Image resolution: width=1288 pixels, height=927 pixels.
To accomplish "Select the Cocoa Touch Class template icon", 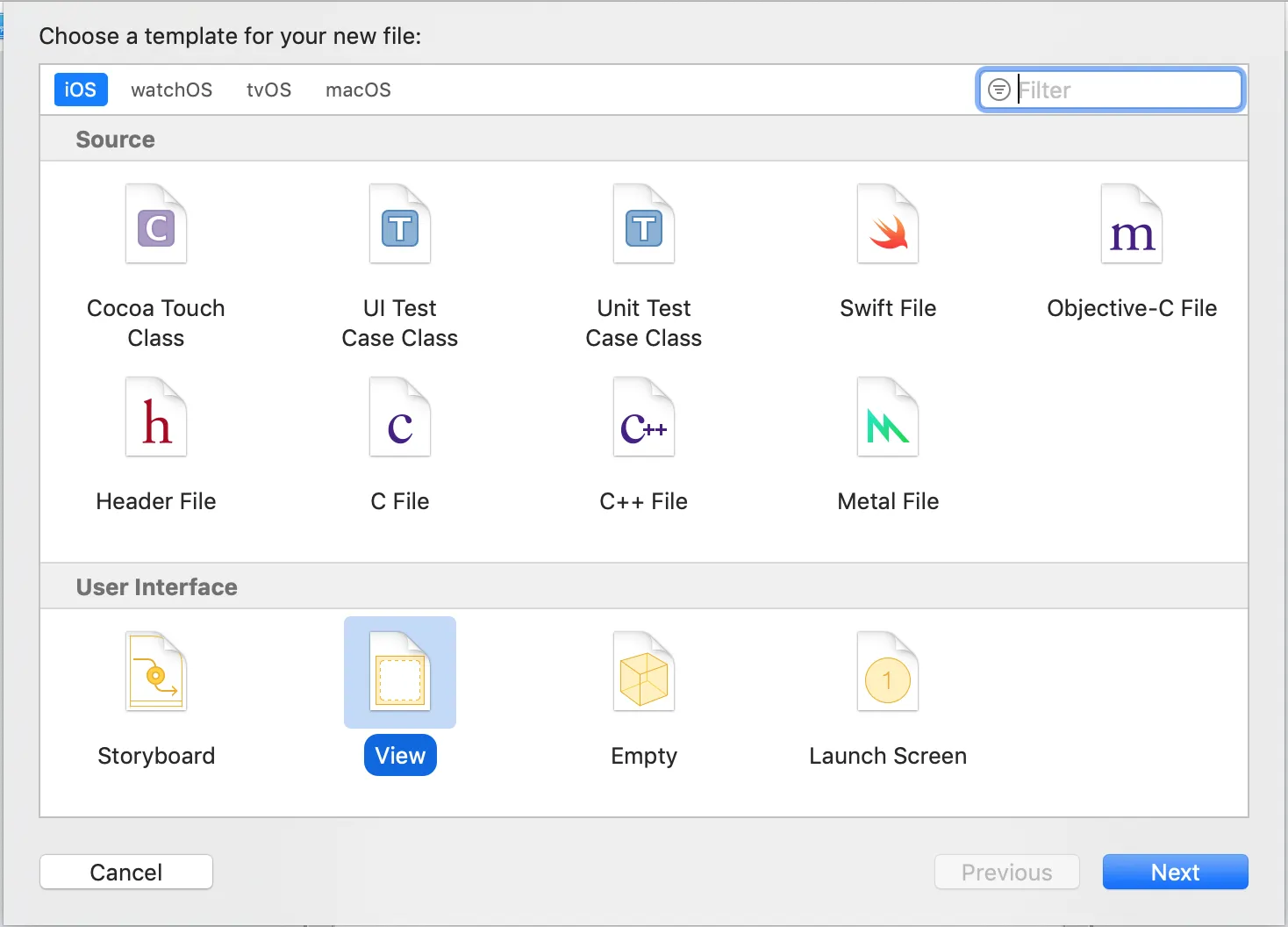I will tap(156, 224).
